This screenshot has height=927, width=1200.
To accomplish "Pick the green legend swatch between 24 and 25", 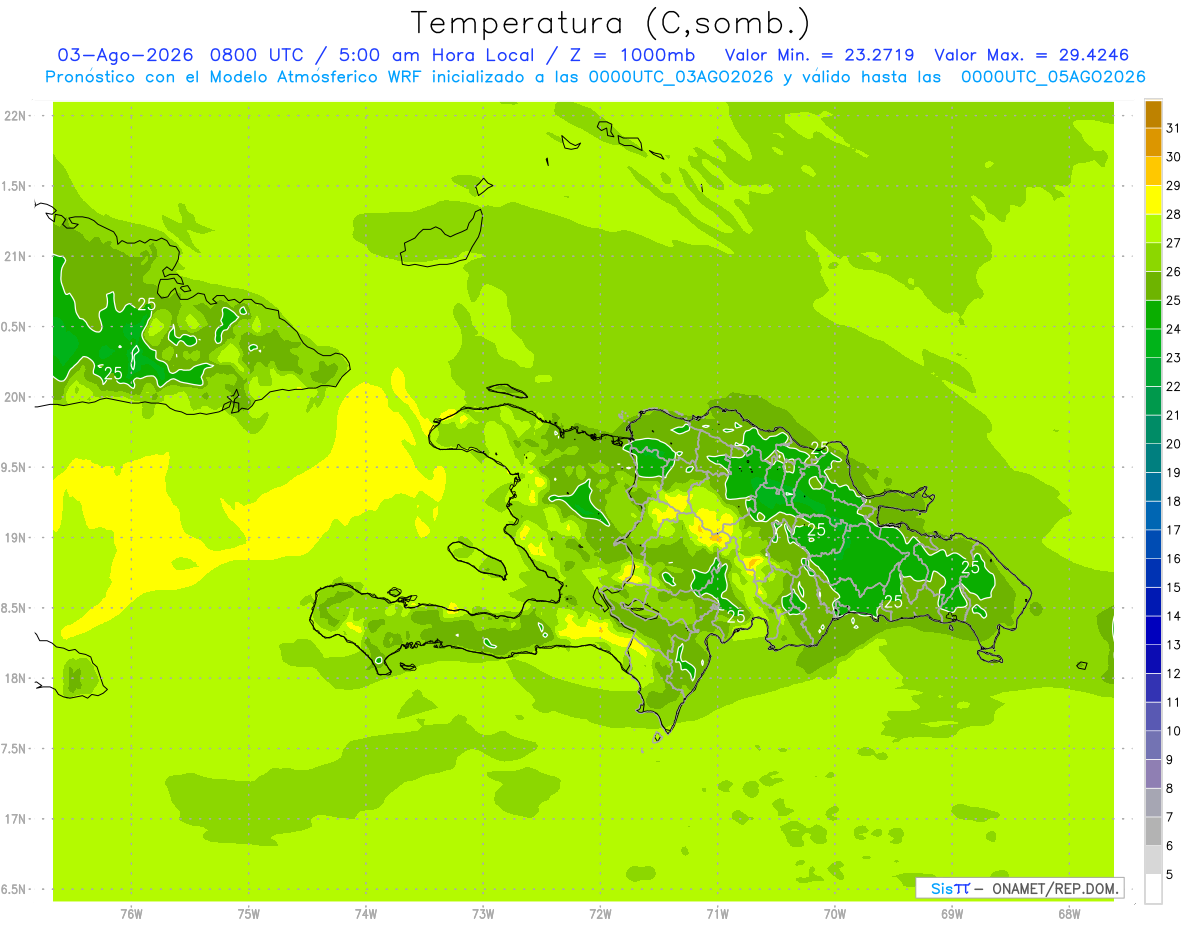I will click(x=1153, y=314).
